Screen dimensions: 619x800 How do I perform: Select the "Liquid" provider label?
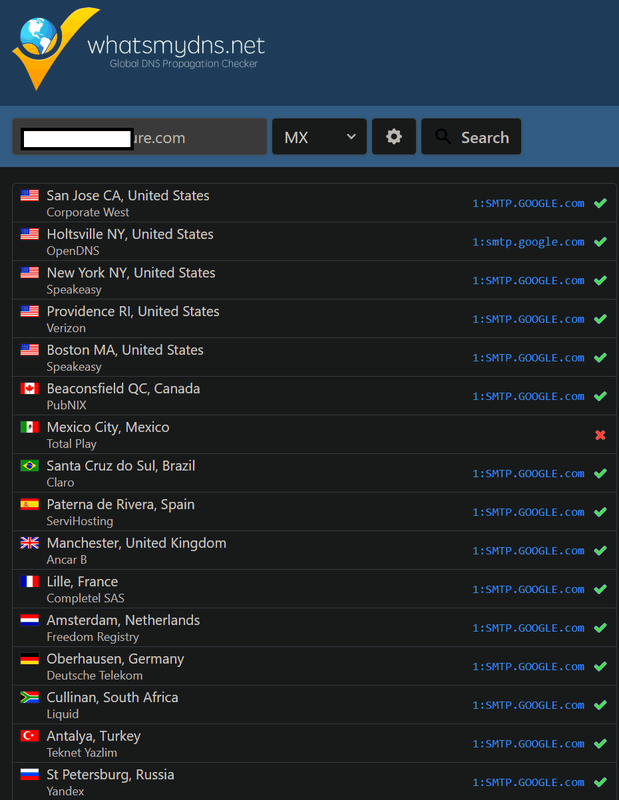(x=63, y=714)
